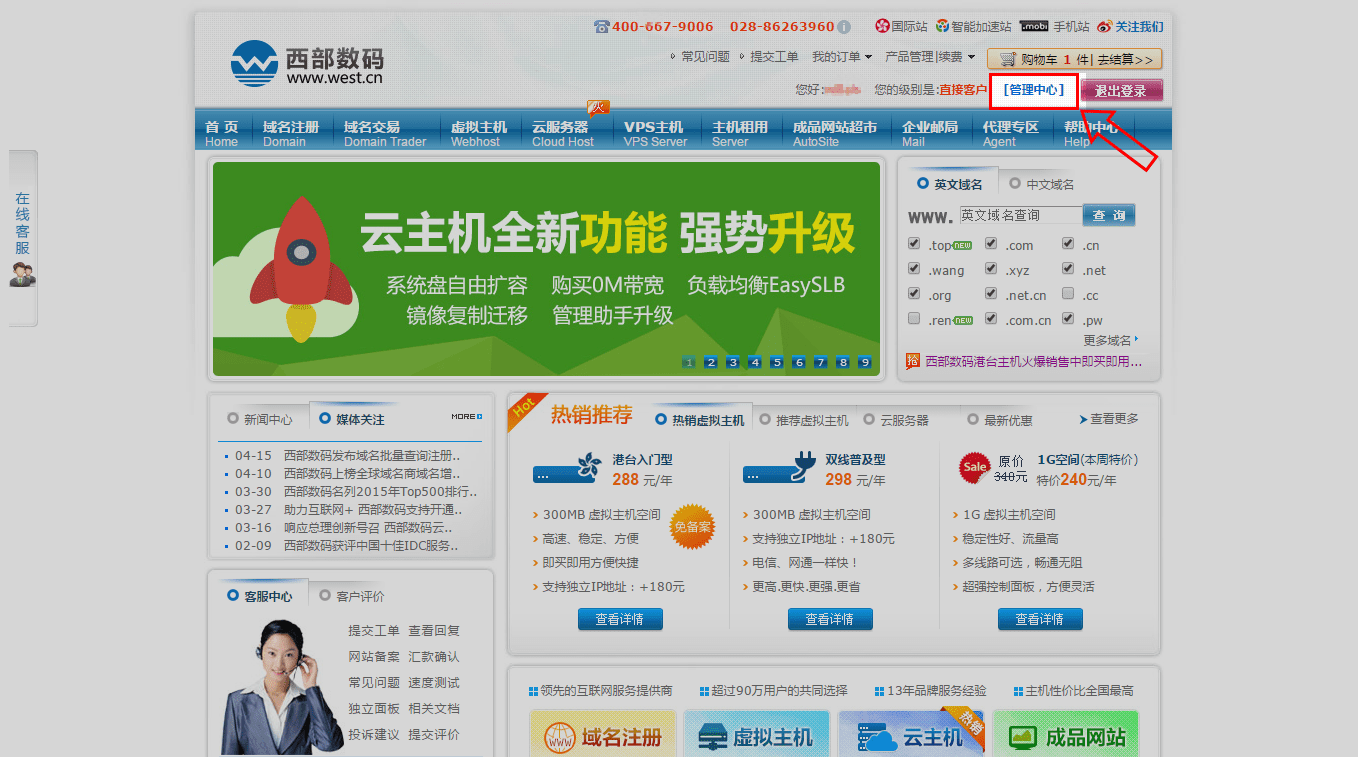Click the Weibo 关注我们 icon
The height and width of the screenshot is (757, 1358).
(1105, 27)
